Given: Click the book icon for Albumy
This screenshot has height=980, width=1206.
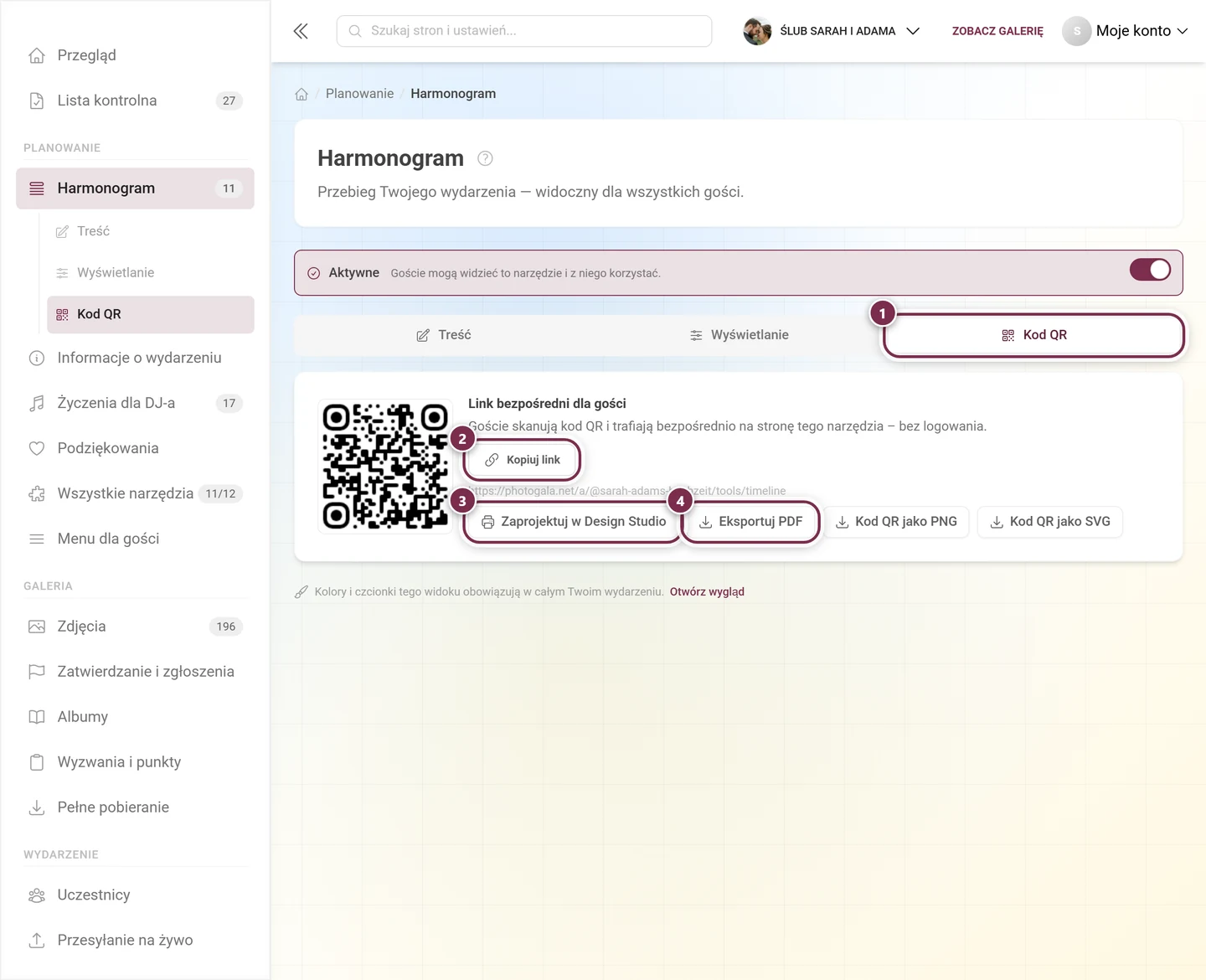Looking at the screenshot, I should click(37, 717).
